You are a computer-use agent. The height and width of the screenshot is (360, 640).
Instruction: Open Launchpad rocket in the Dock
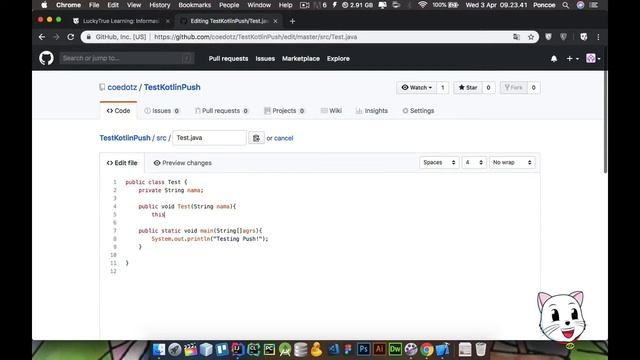pos(175,349)
